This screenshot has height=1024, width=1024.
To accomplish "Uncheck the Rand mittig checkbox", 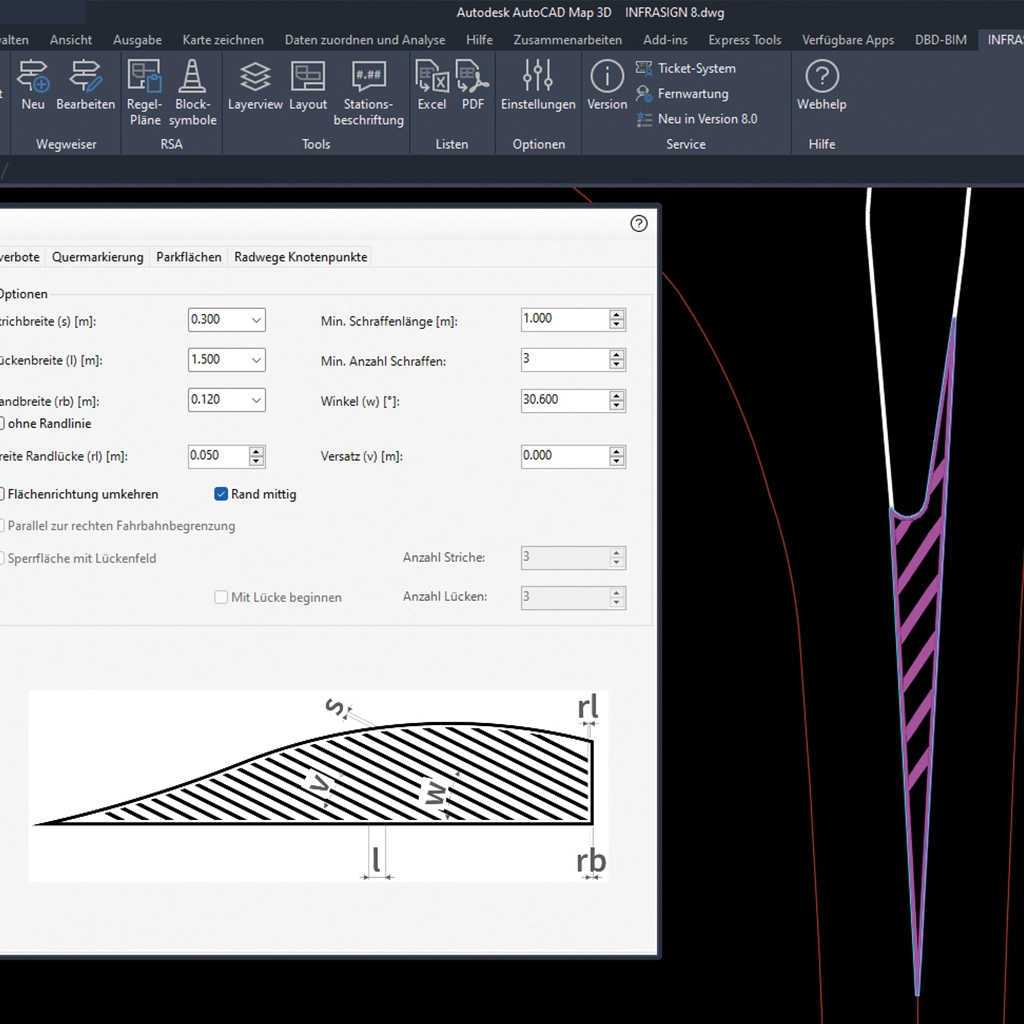I will point(222,494).
